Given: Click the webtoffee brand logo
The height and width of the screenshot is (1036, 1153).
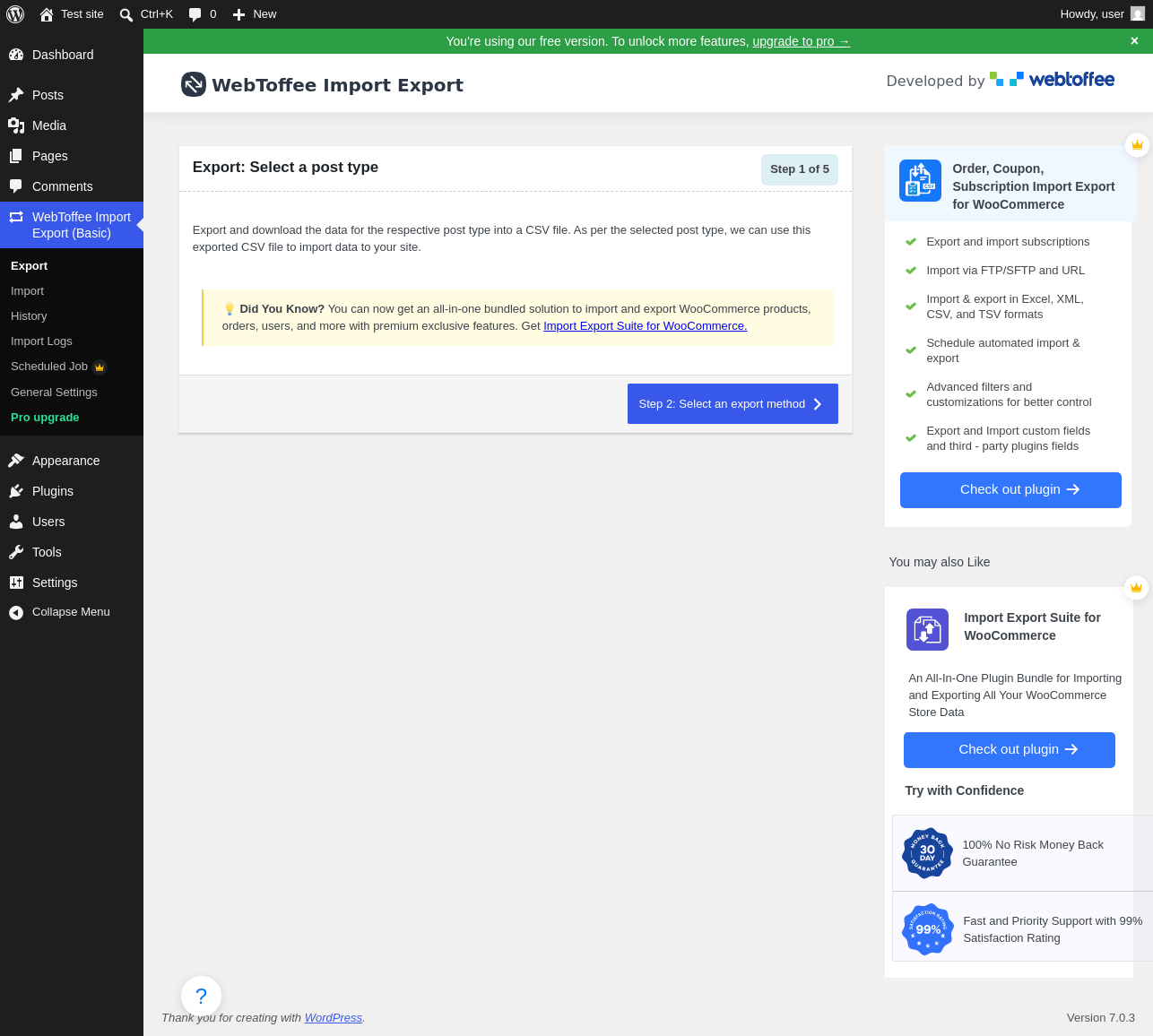Looking at the screenshot, I should coord(1052,80).
